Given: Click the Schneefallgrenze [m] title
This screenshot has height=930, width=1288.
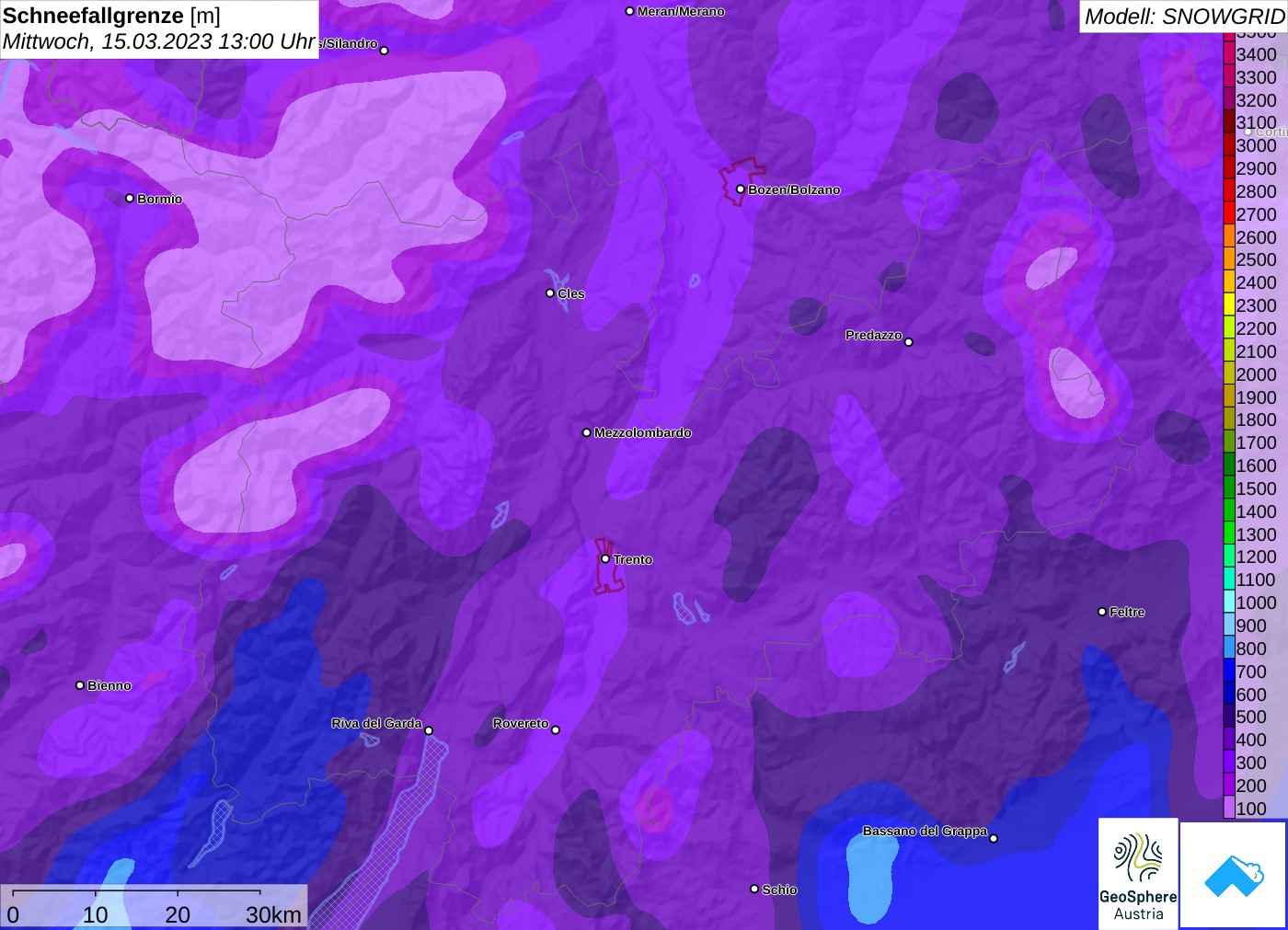Looking at the screenshot, I should pyautogui.click(x=111, y=16).
